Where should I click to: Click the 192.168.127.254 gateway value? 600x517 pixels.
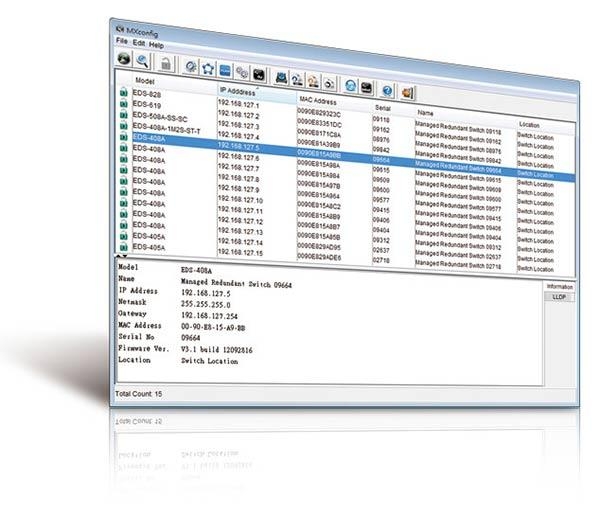tap(209, 316)
